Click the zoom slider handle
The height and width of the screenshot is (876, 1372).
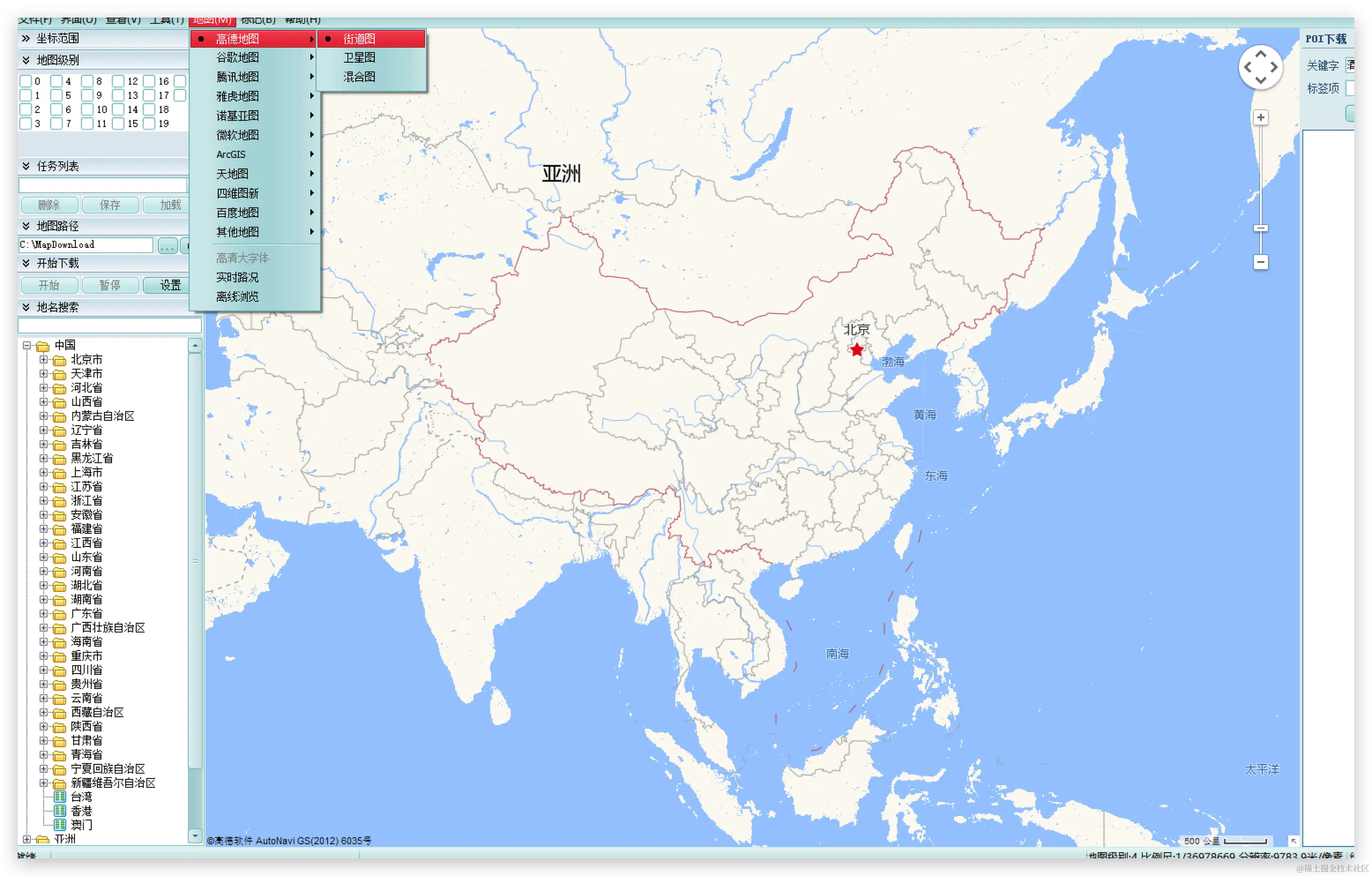[1260, 228]
